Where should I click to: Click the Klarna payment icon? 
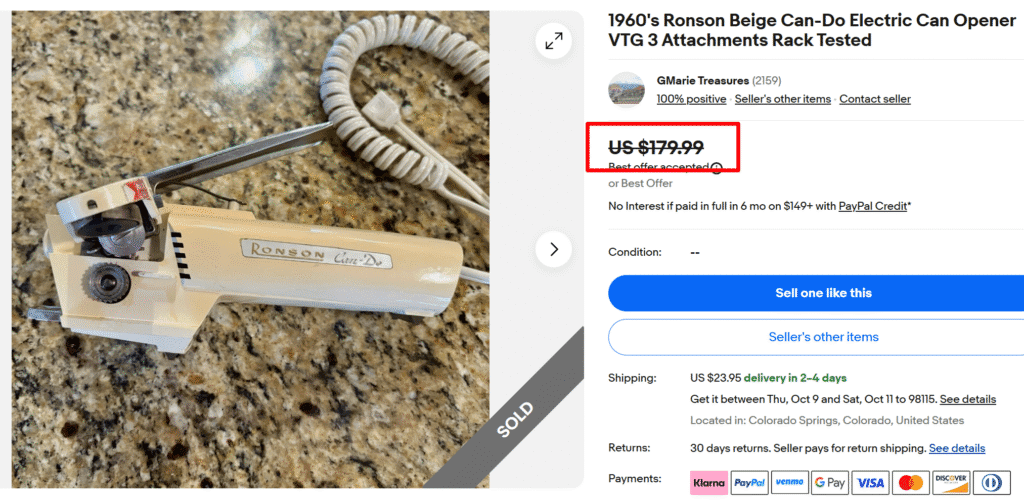pyautogui.click(x=708, y=483)
